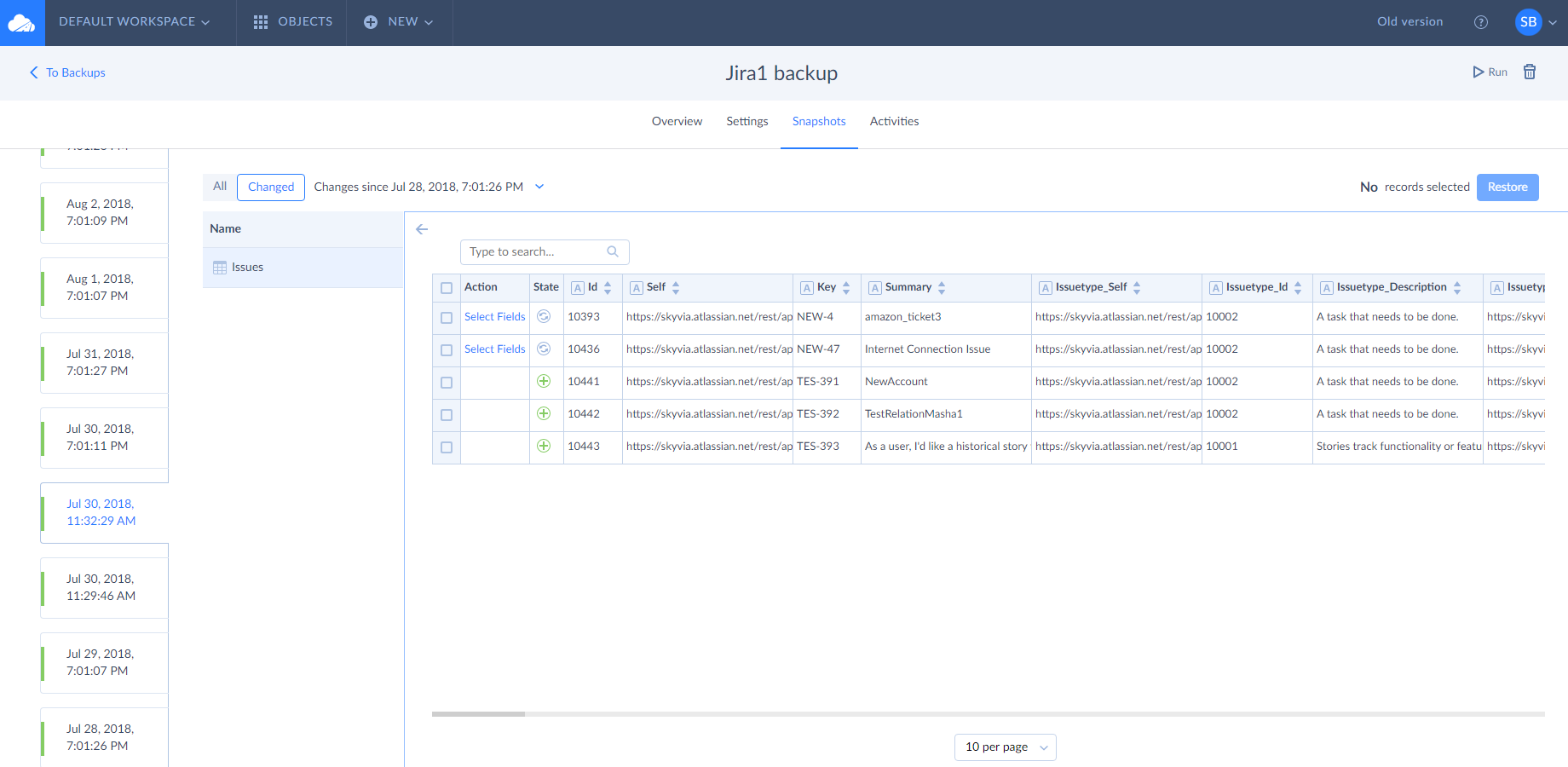Open the Settings tab
Image resolution: width=1568 pixels, height=767 pixels.
[x=747, y=121]
